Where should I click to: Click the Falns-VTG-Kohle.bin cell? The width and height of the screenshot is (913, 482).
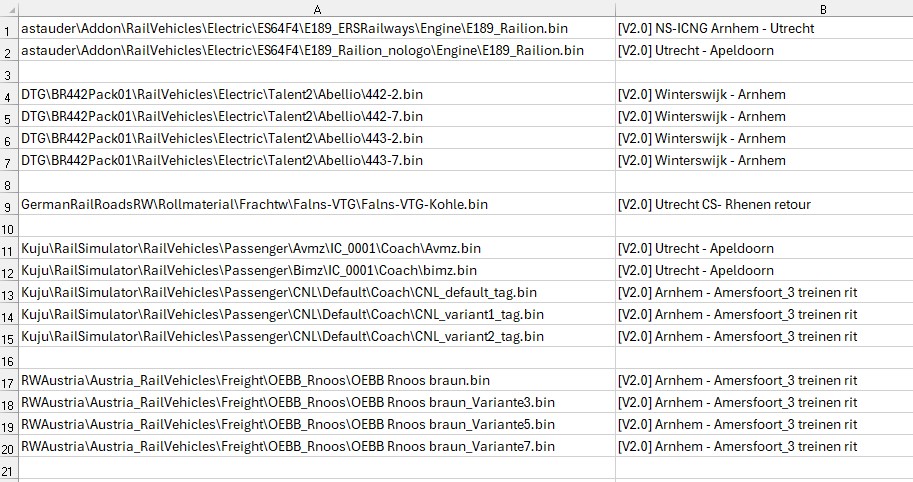pyautogui.click(x=317, y=204)
